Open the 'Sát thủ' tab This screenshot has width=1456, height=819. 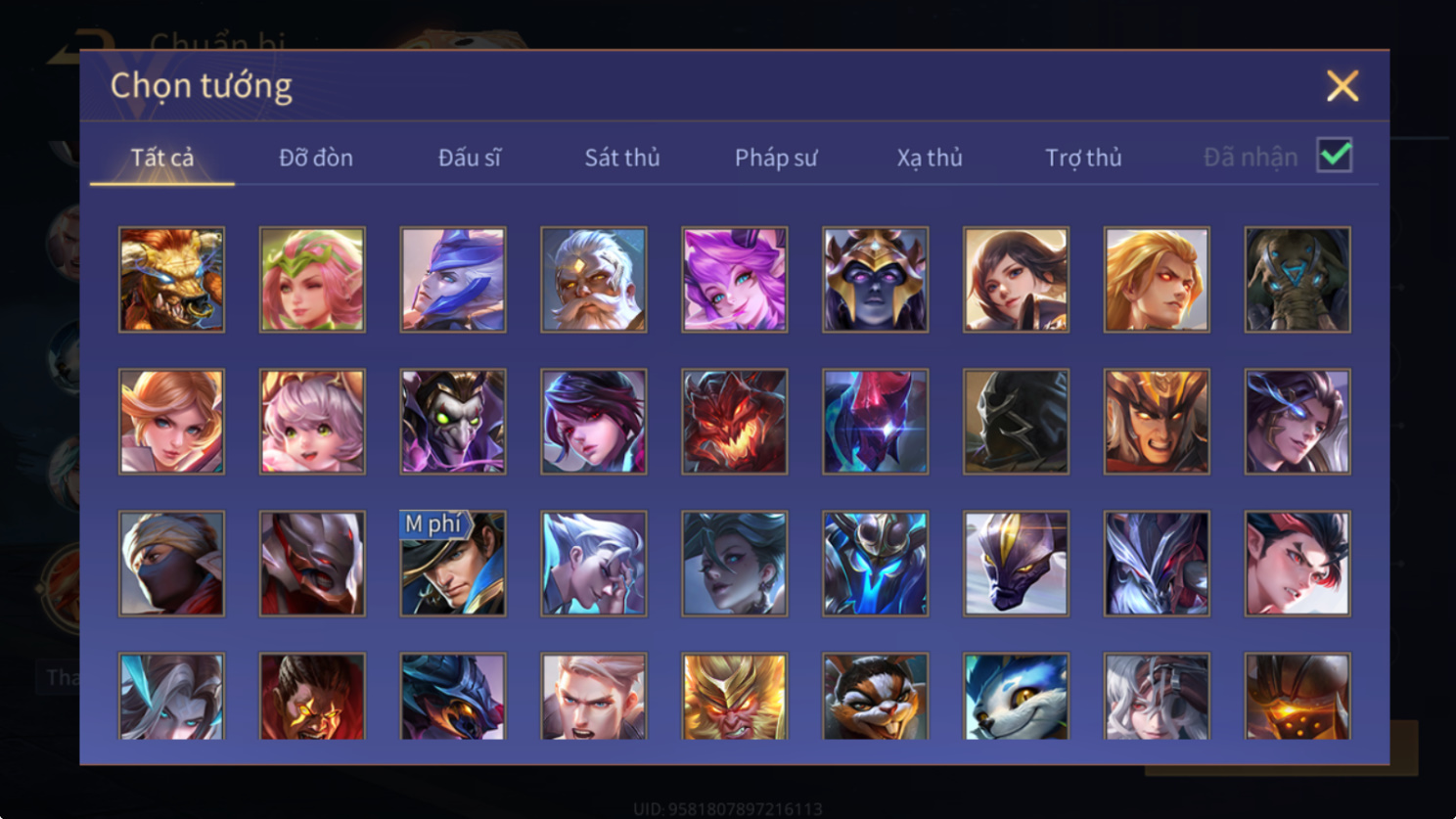pyautogui.click(x=622, y=158)
